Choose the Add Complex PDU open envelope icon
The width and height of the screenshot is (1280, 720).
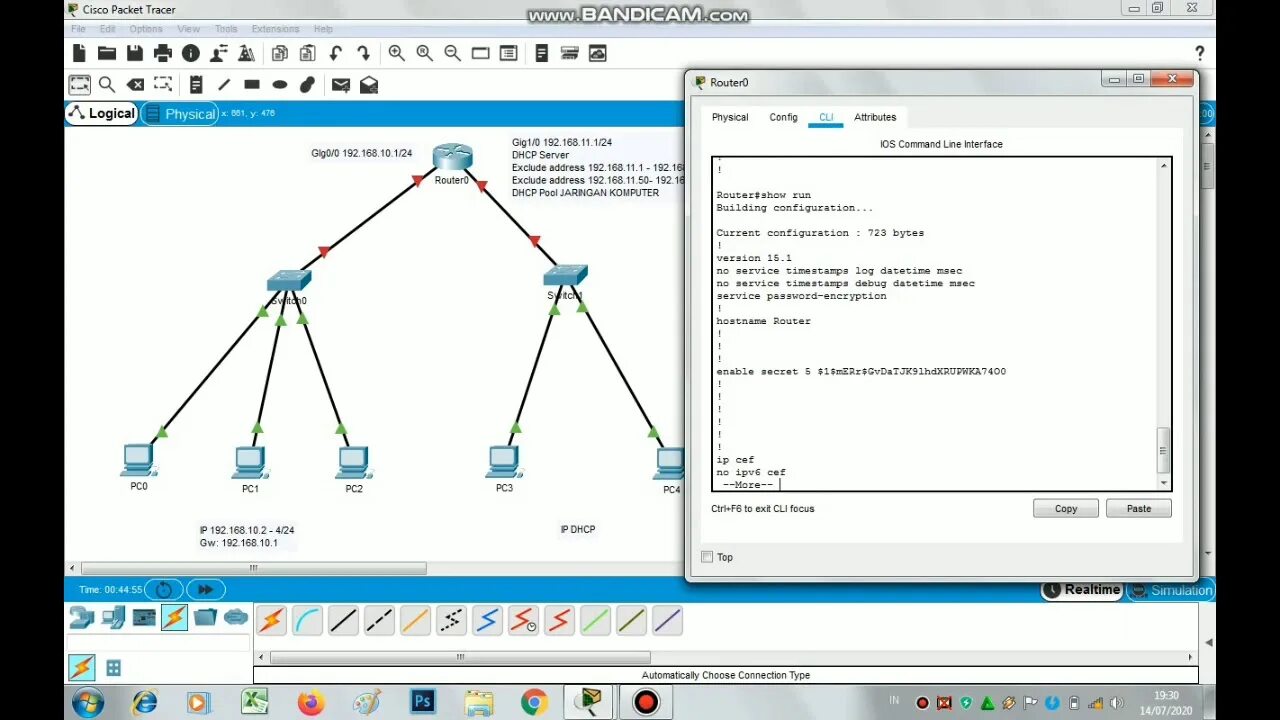tap(369, 85)
